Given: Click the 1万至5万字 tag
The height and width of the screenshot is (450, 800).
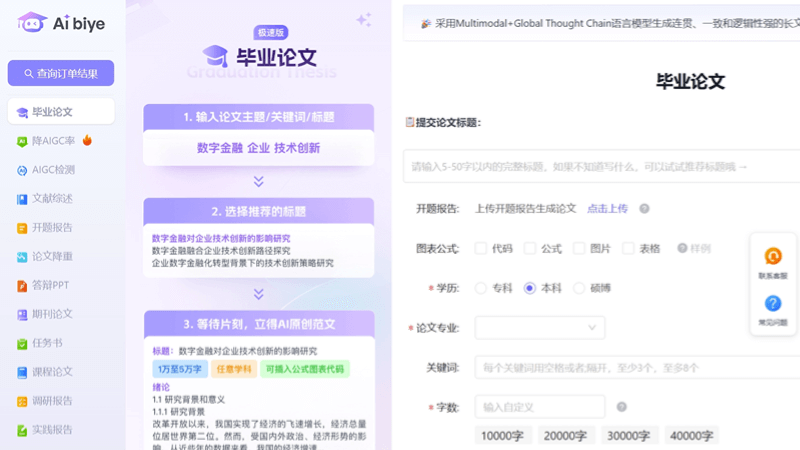Looking at the screenshot, I should point(180,369).
